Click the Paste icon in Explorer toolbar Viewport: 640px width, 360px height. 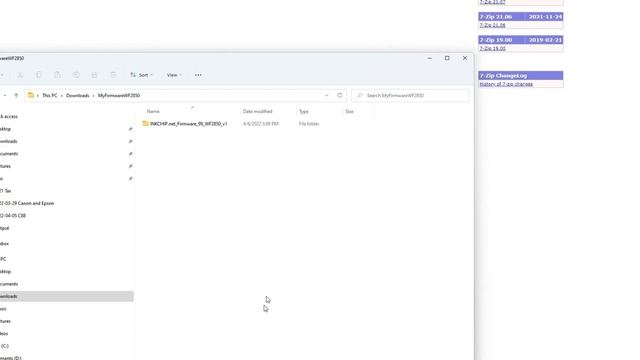coord(57,75)
